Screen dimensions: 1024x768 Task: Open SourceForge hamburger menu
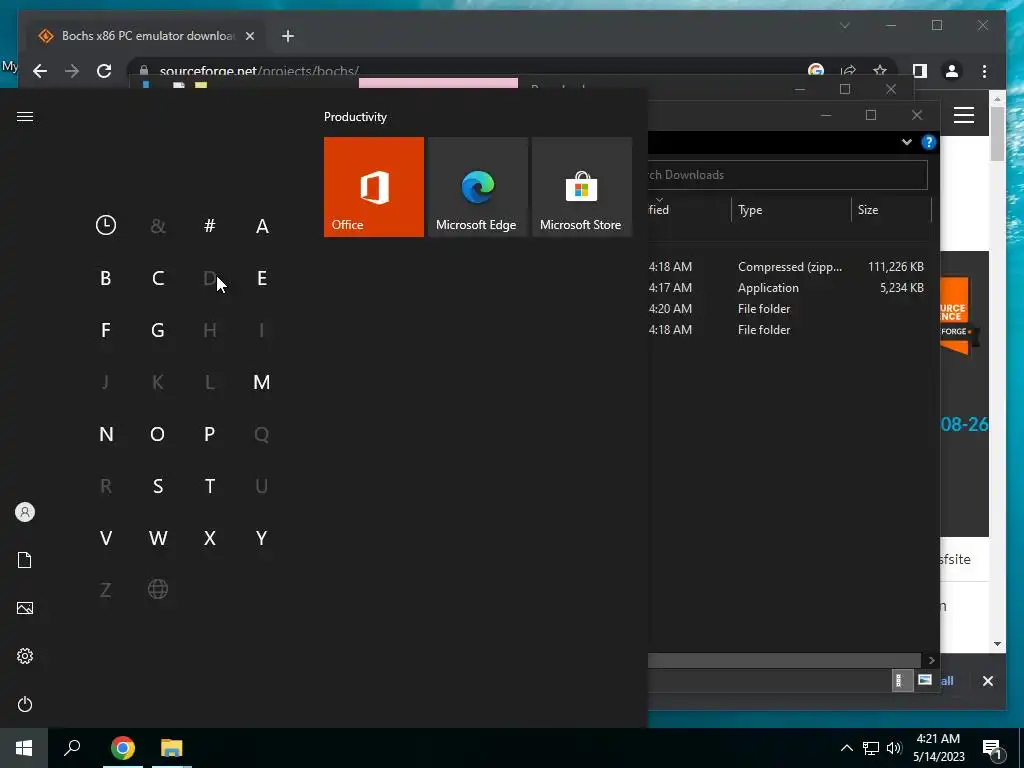tap(964, 116)
